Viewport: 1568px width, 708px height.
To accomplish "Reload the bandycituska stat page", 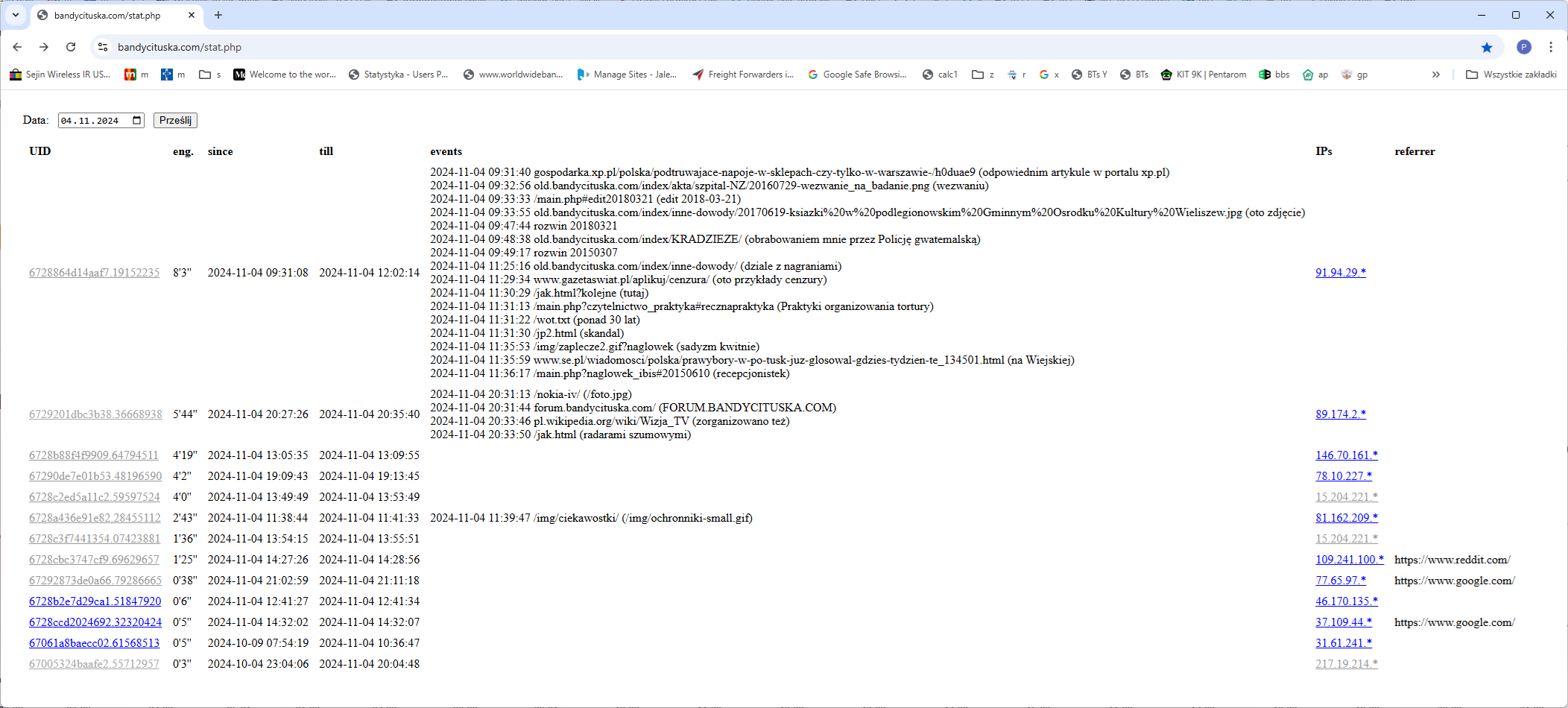I will coord(71,47).
